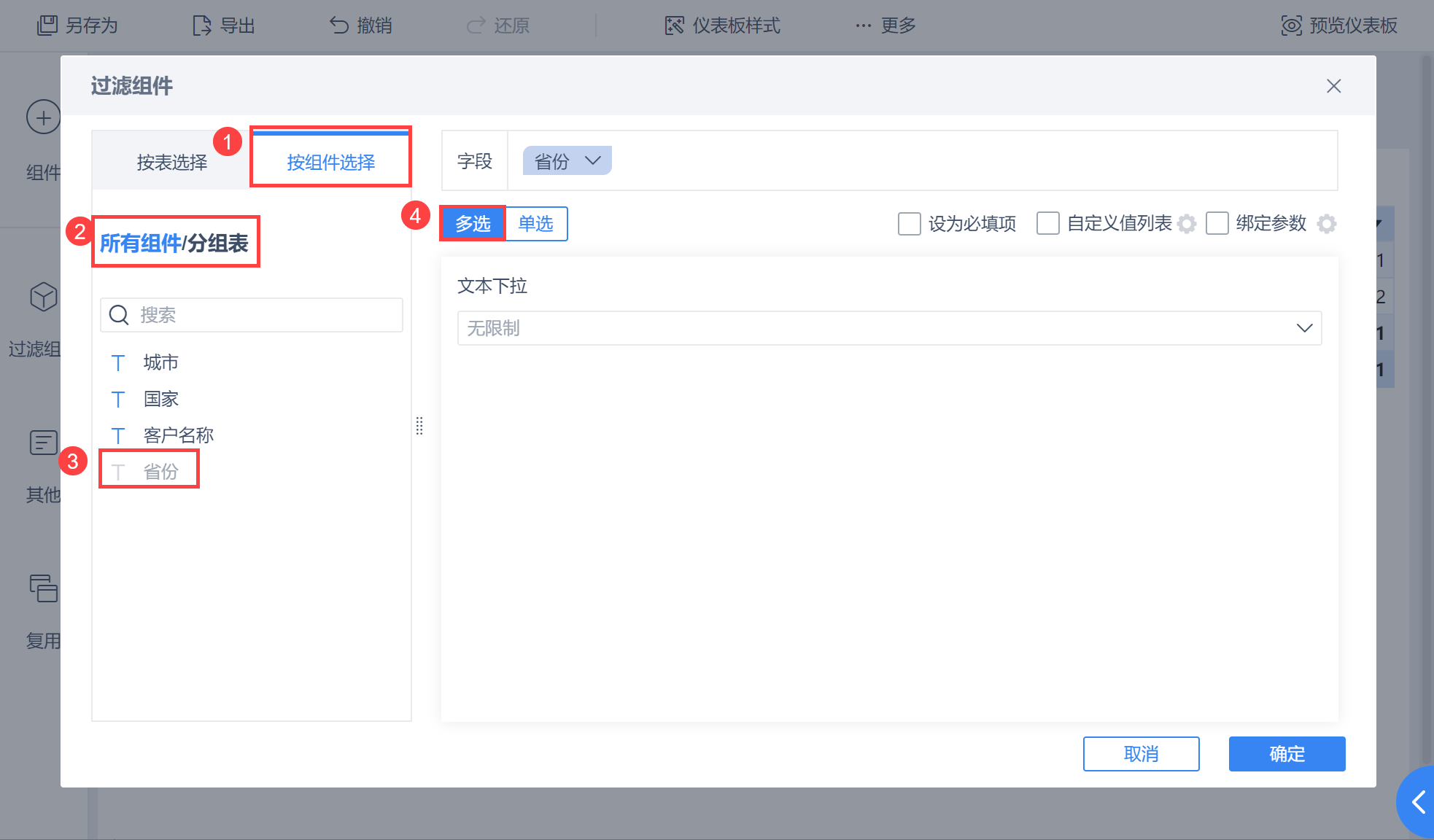Click the Undo (撤销) icon
This screenshot has width=1434, height=840.
click(339, 26)
